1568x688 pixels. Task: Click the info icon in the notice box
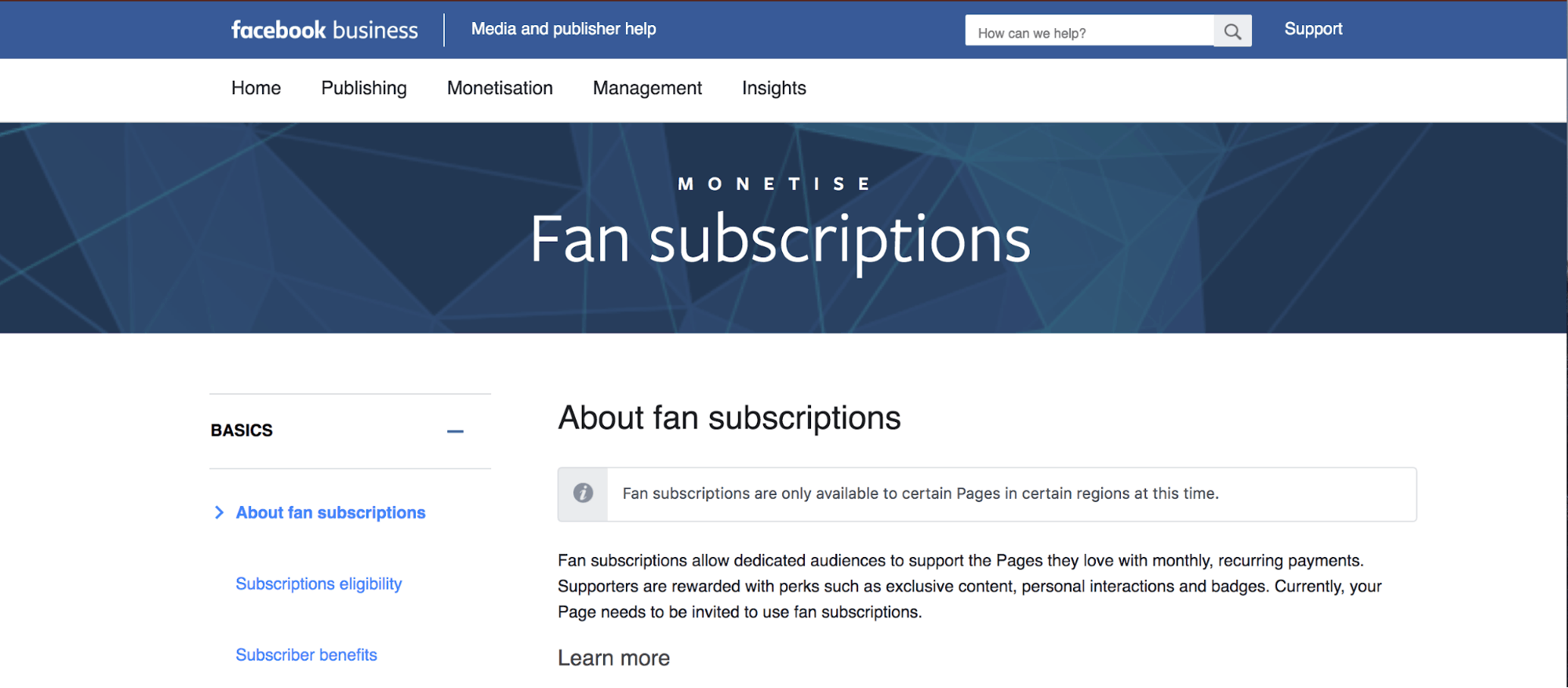(x=581, y=493)
